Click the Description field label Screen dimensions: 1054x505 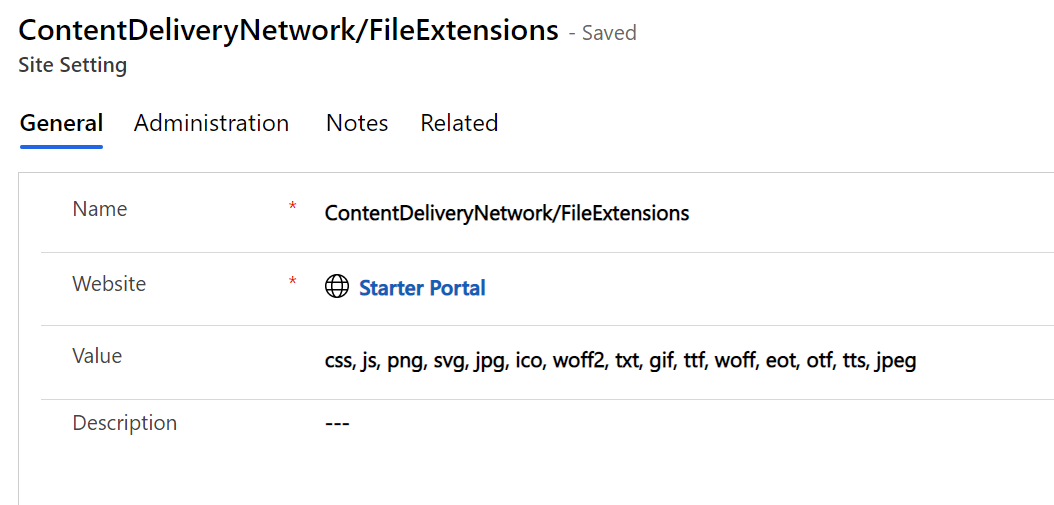coord(124,423)
